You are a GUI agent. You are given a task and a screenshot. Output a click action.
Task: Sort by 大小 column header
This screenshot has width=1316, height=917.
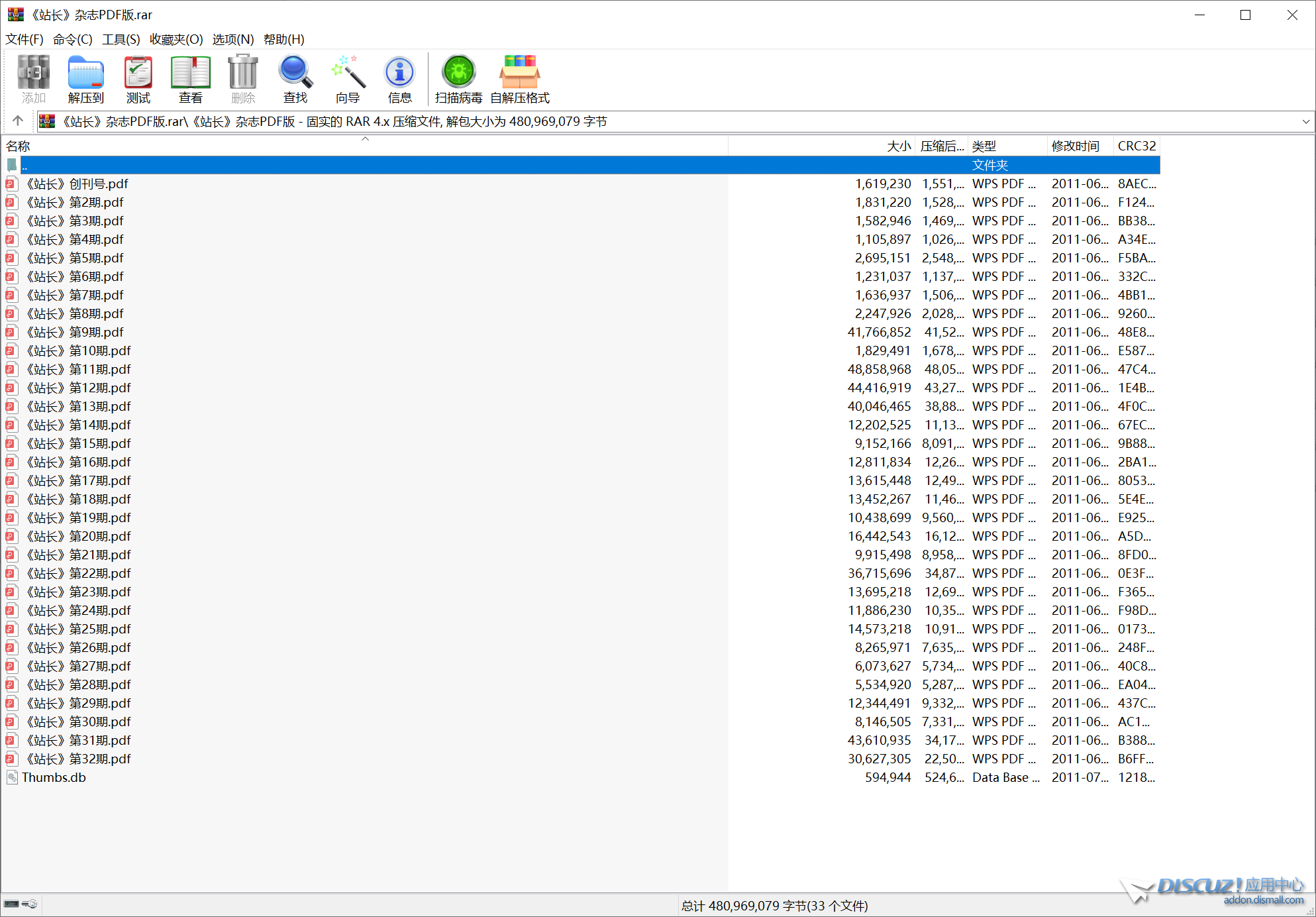(x=899, y=146)
